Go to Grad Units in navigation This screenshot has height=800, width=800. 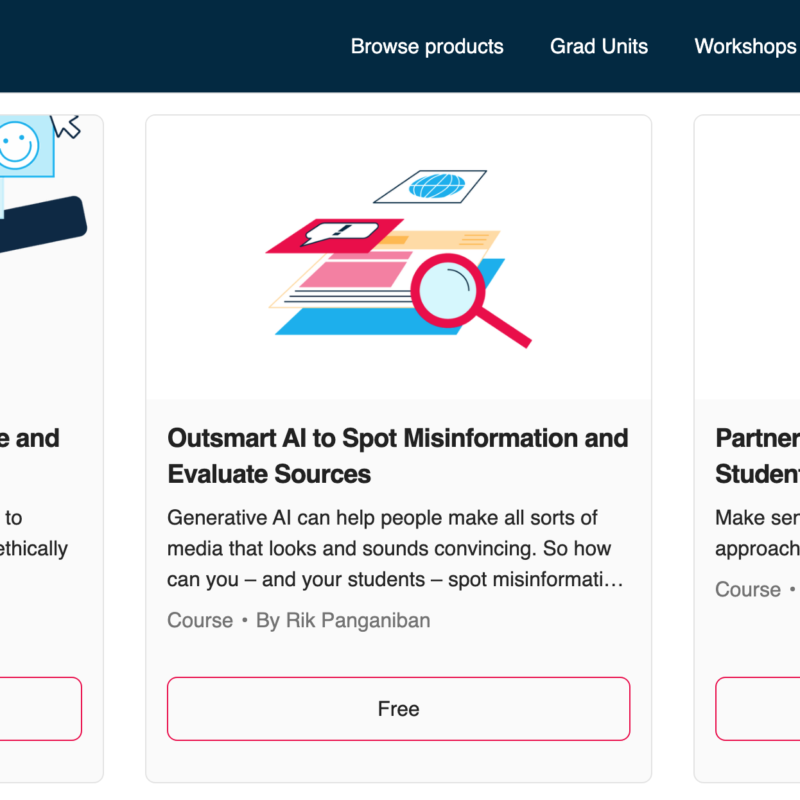coord(598,47)
